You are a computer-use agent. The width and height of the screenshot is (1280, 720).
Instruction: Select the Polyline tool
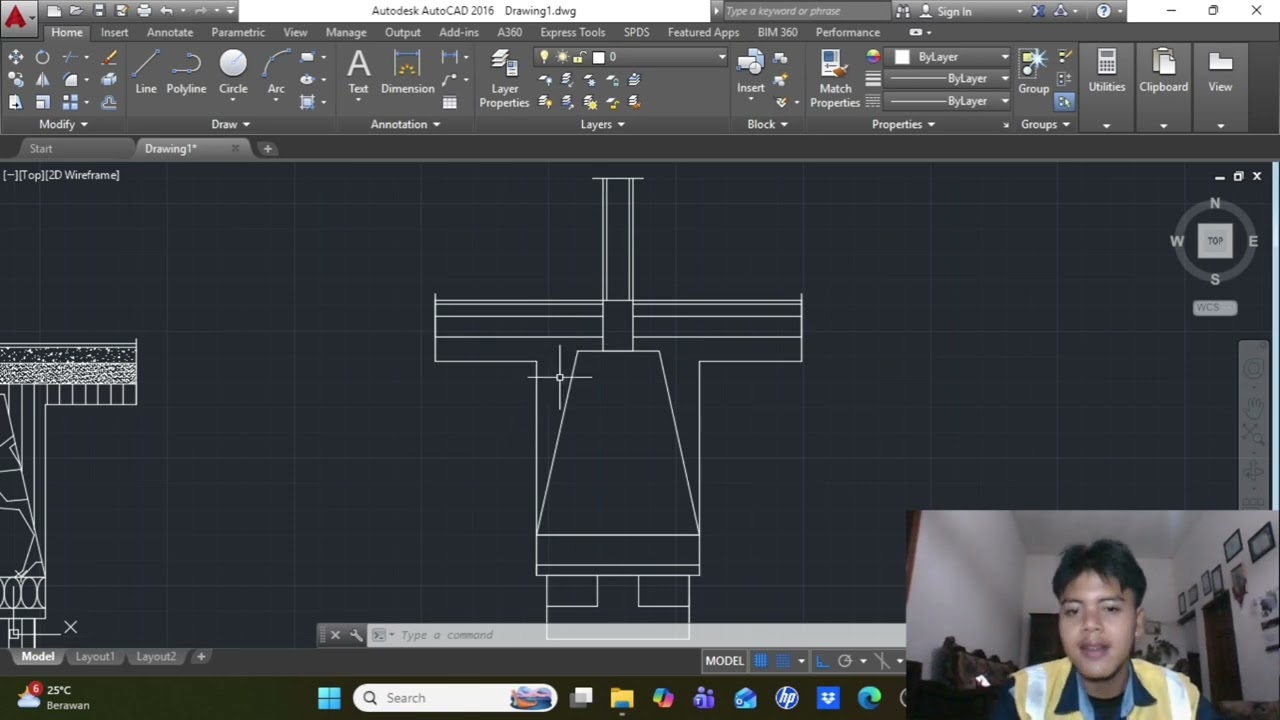pos(186,72)
